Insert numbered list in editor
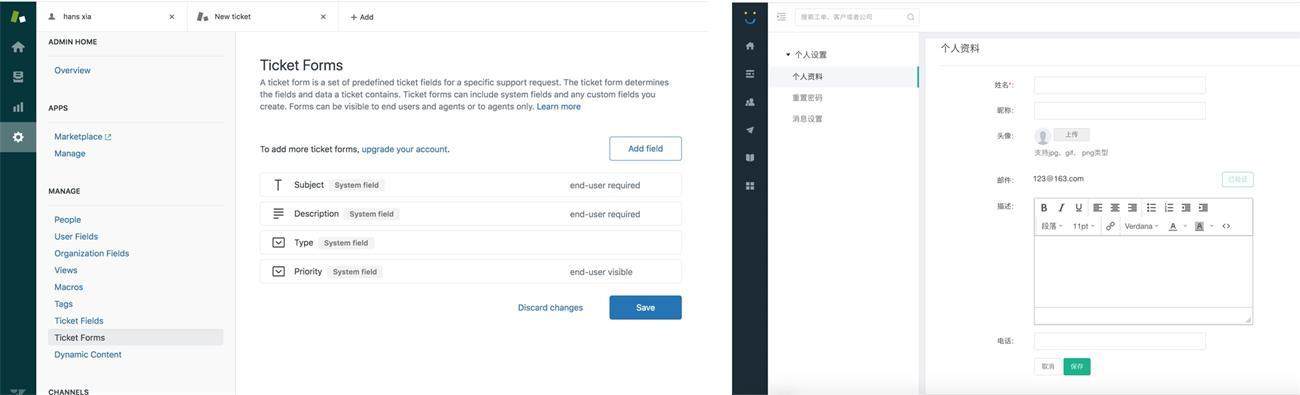Screen dimensions: 1300x395 tap(1169, 208)
